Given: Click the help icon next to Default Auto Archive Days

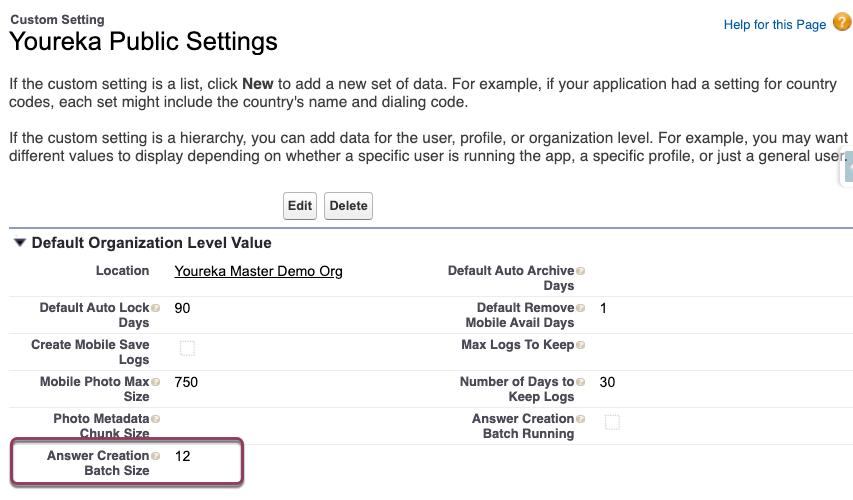Looking at the screenshot, I should (x=580, y=271).
